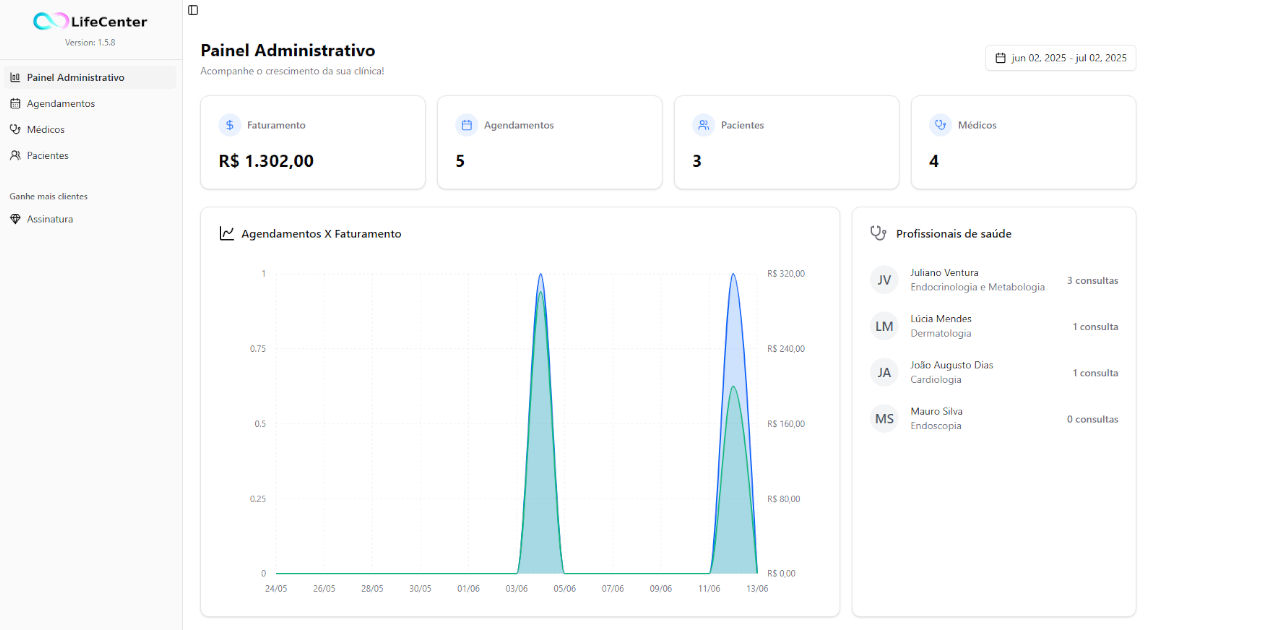The image size is (1280, 630).
Task: Select the Mauro Silva name
Action: [936, 411]
